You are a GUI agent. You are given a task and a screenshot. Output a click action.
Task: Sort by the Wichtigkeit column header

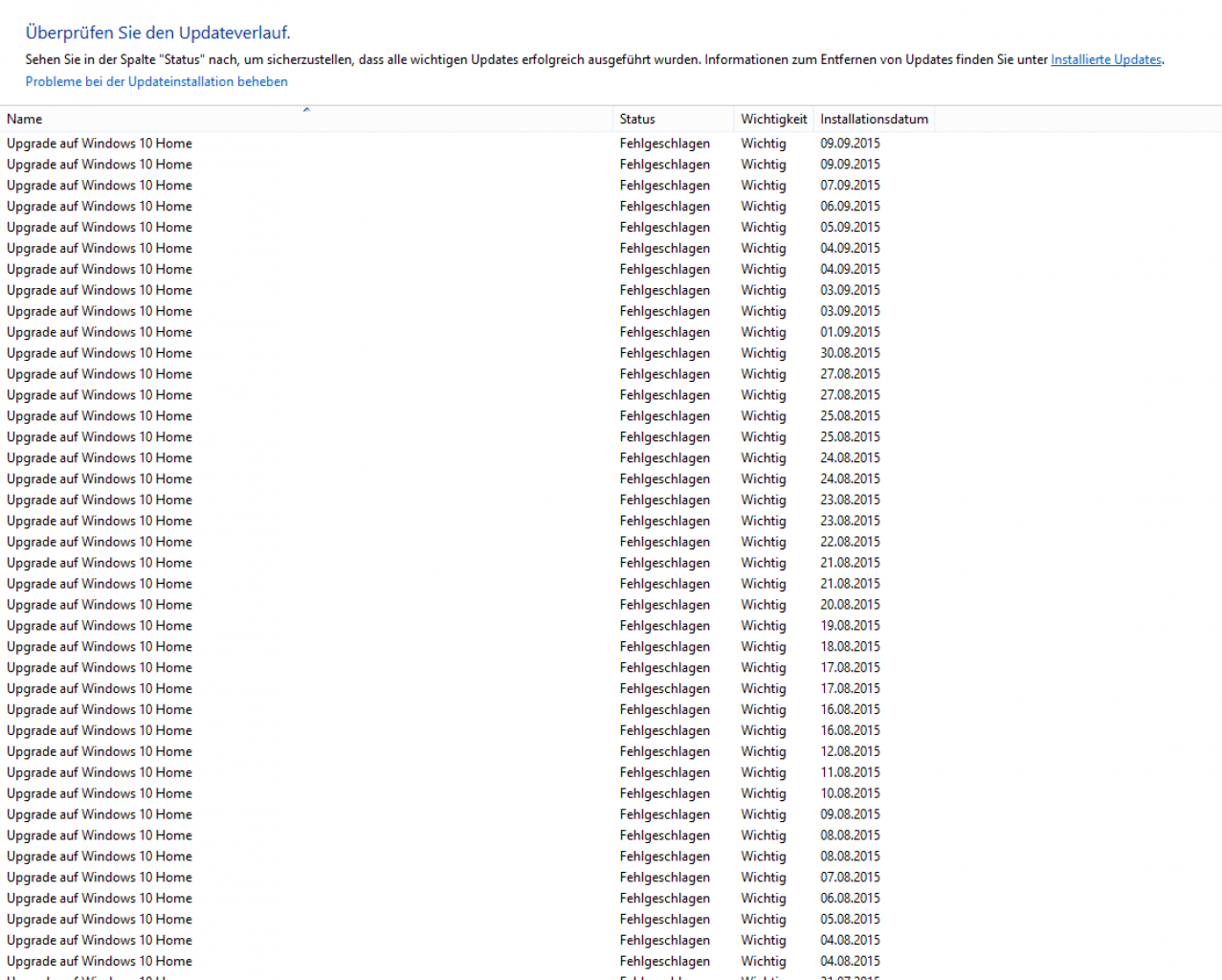(773, 119)
